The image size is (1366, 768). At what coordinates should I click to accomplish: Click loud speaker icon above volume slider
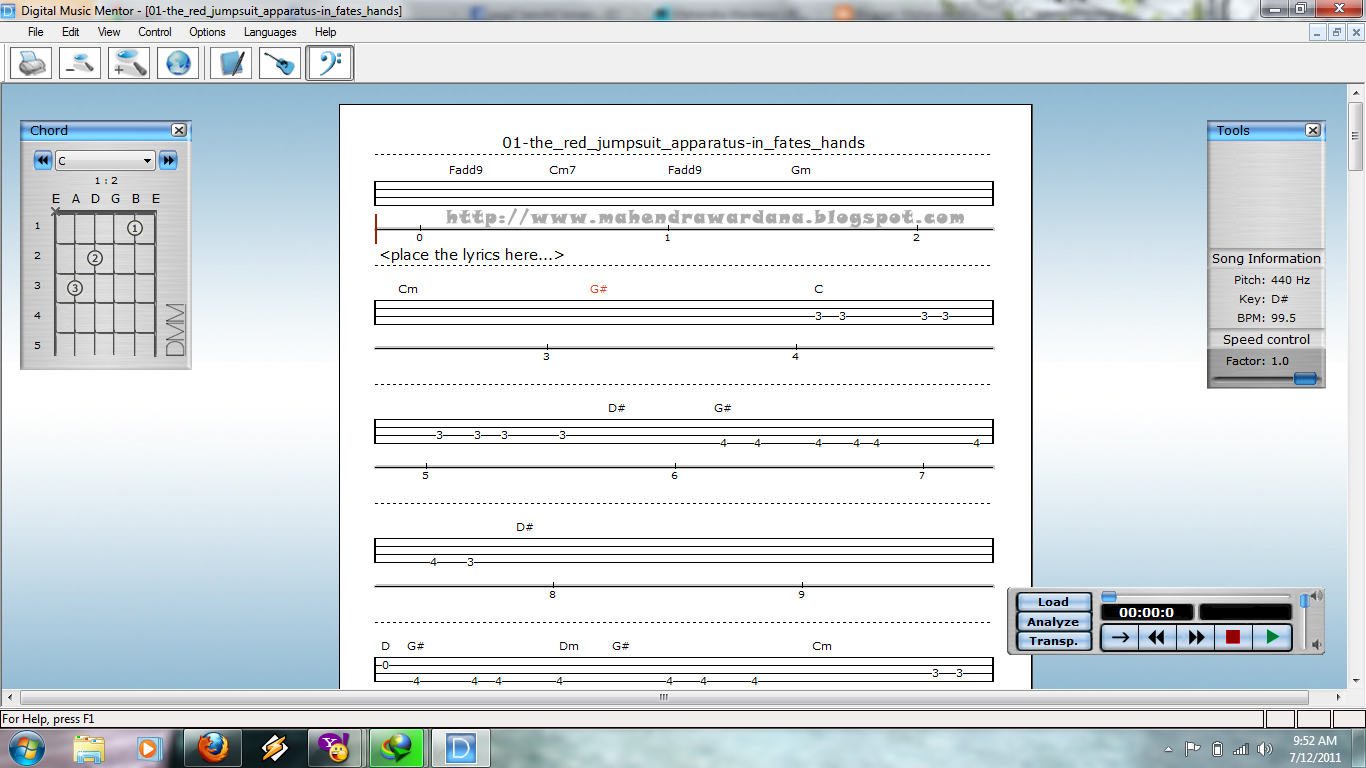point(1317,596)
